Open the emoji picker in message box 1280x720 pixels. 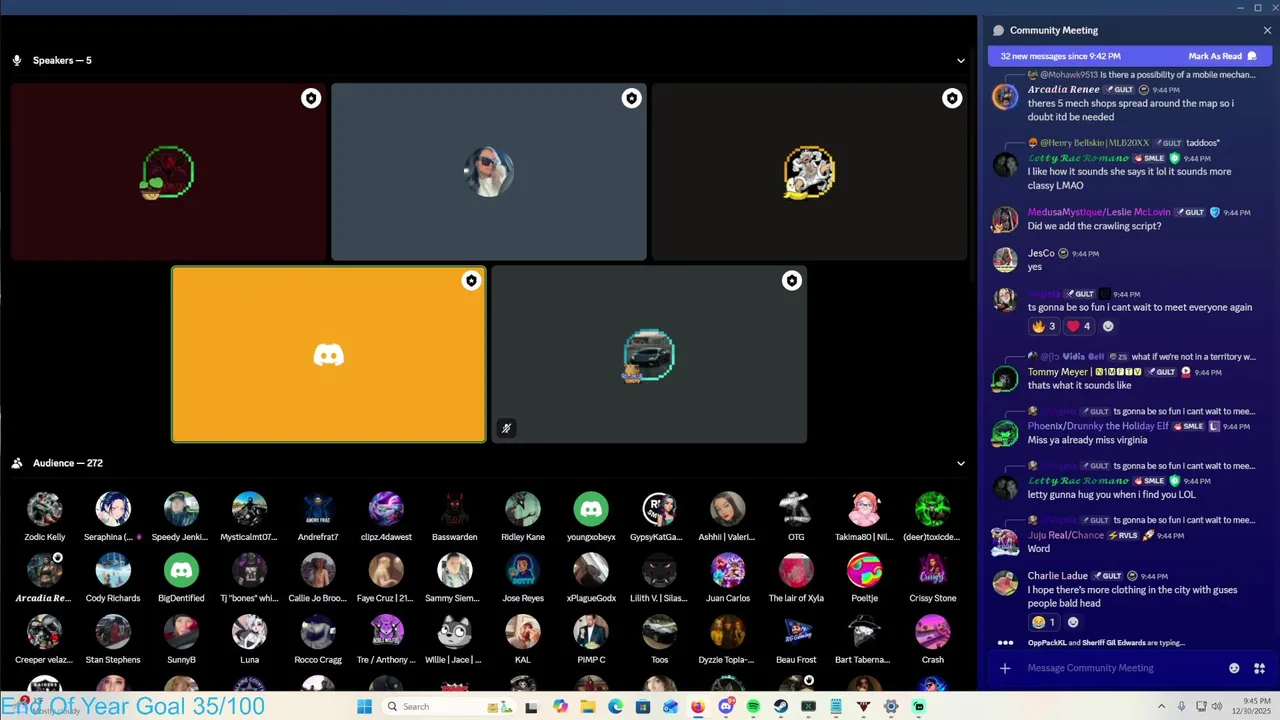(1234, 668)
